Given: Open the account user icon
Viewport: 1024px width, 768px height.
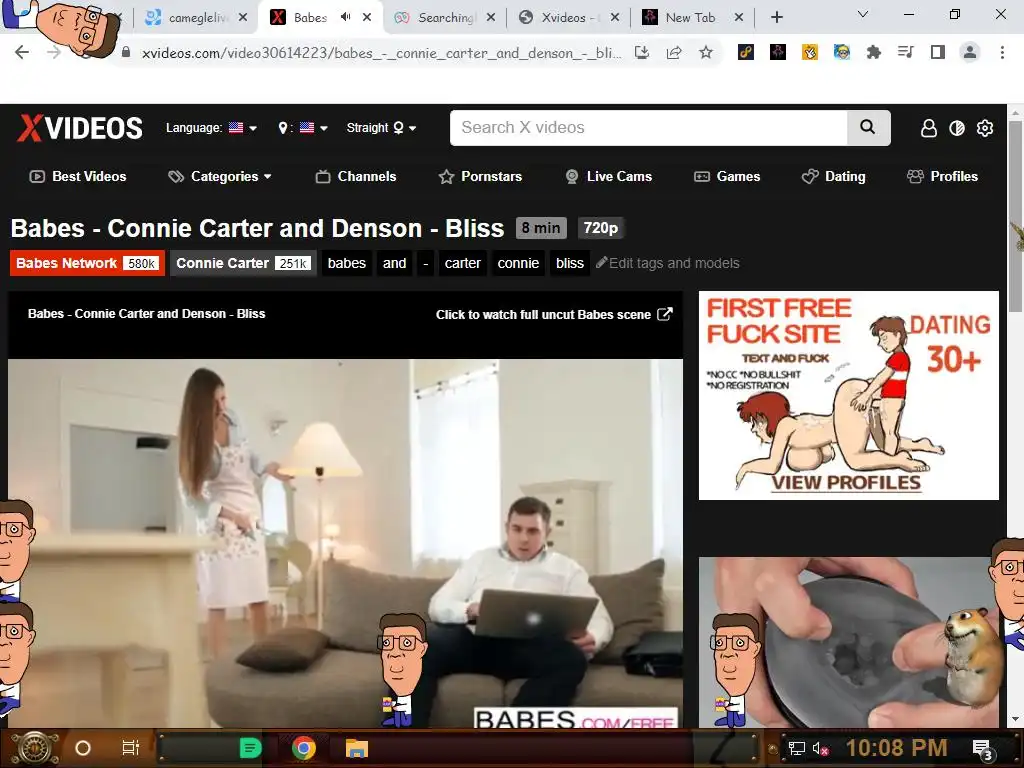Looking at the screenshot, I should [x=929, y=128].
